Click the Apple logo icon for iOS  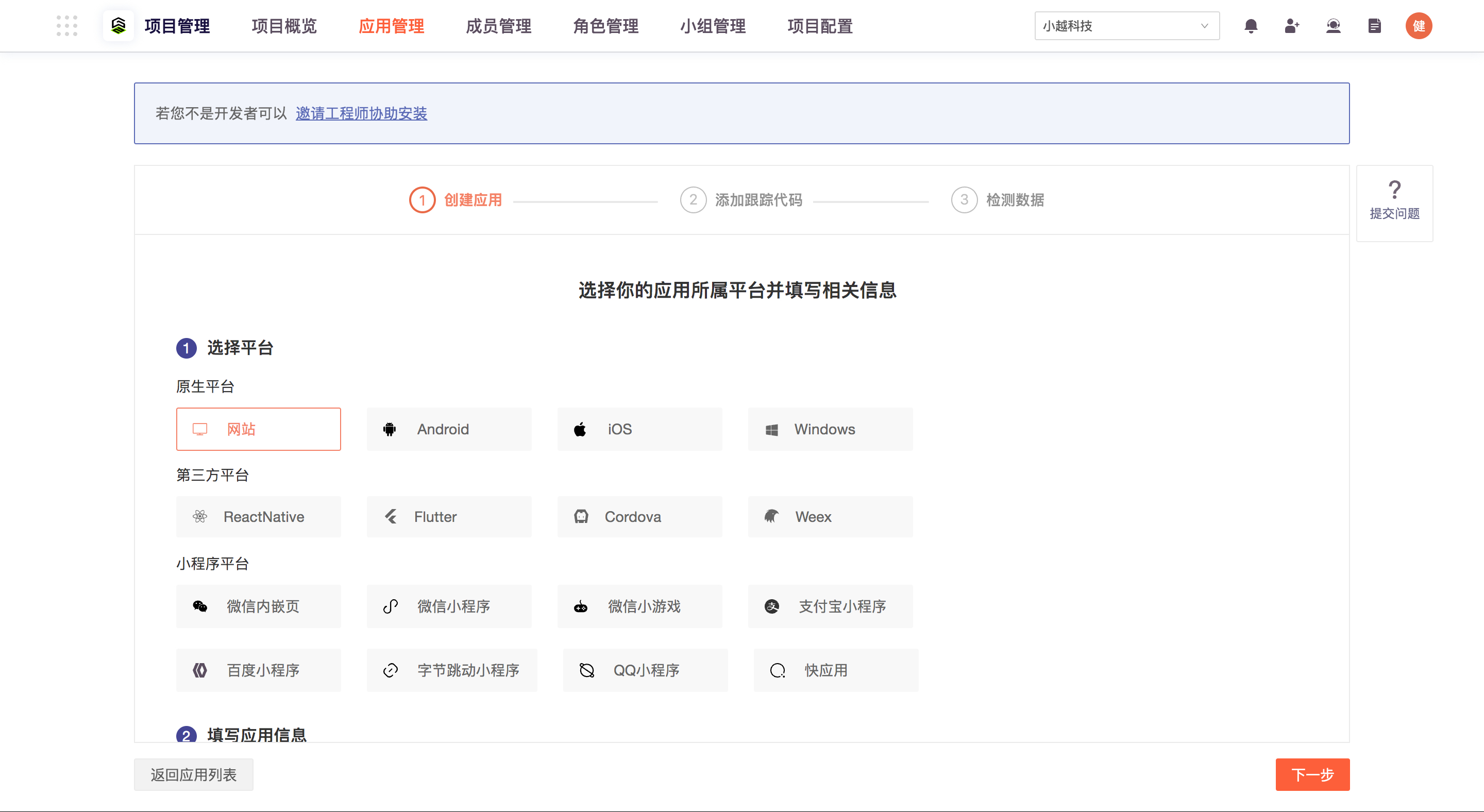pos(580,429)
